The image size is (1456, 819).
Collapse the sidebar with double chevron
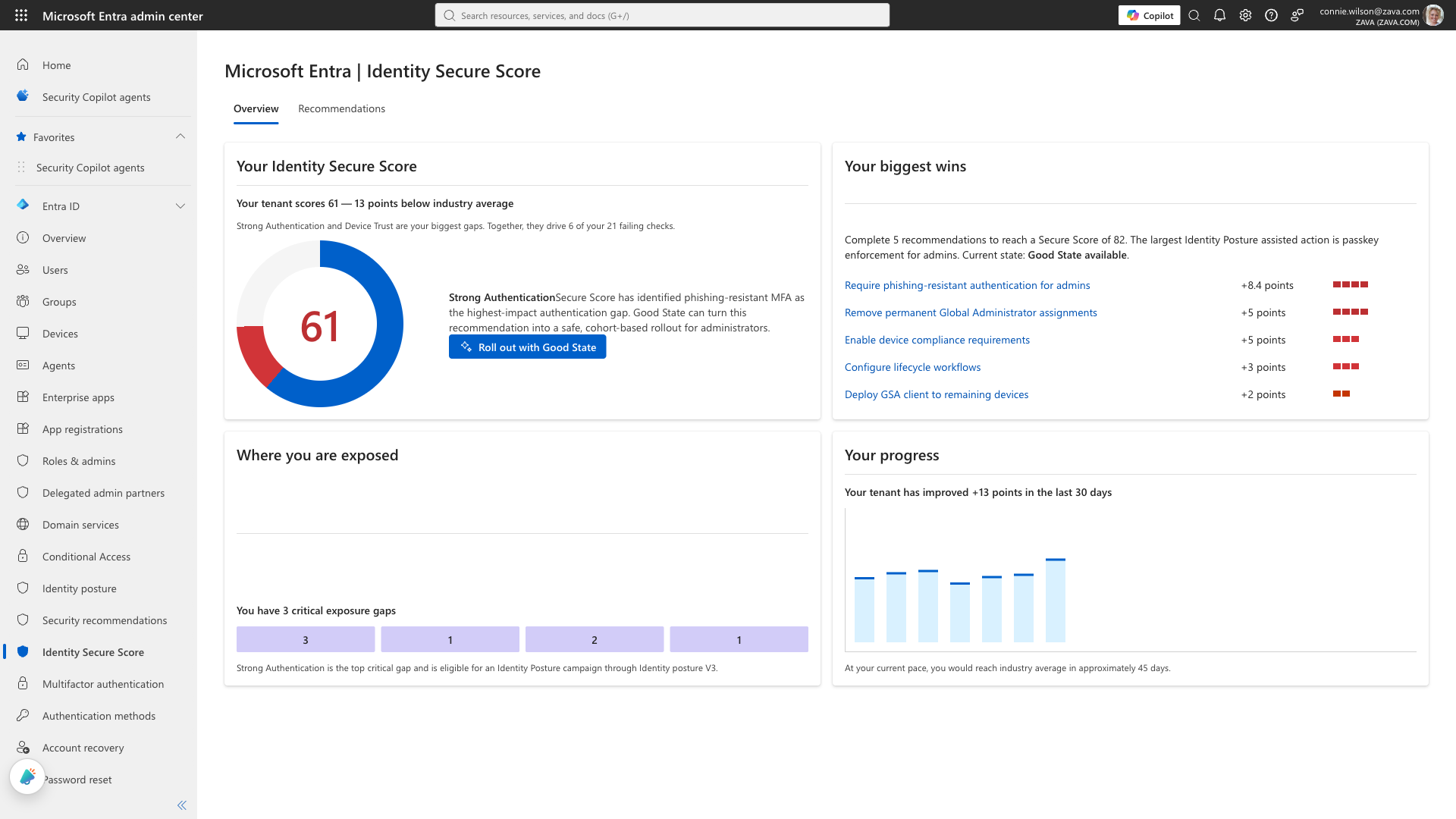pyautogui.click(x=182, y=805)
